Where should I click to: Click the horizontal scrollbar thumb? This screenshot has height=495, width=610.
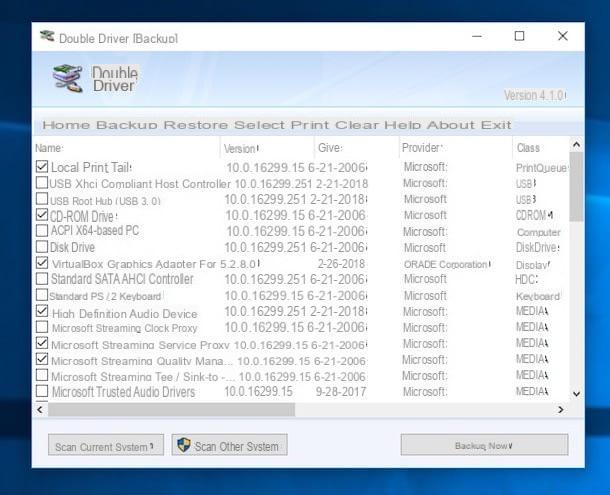[x=172, y=409]
